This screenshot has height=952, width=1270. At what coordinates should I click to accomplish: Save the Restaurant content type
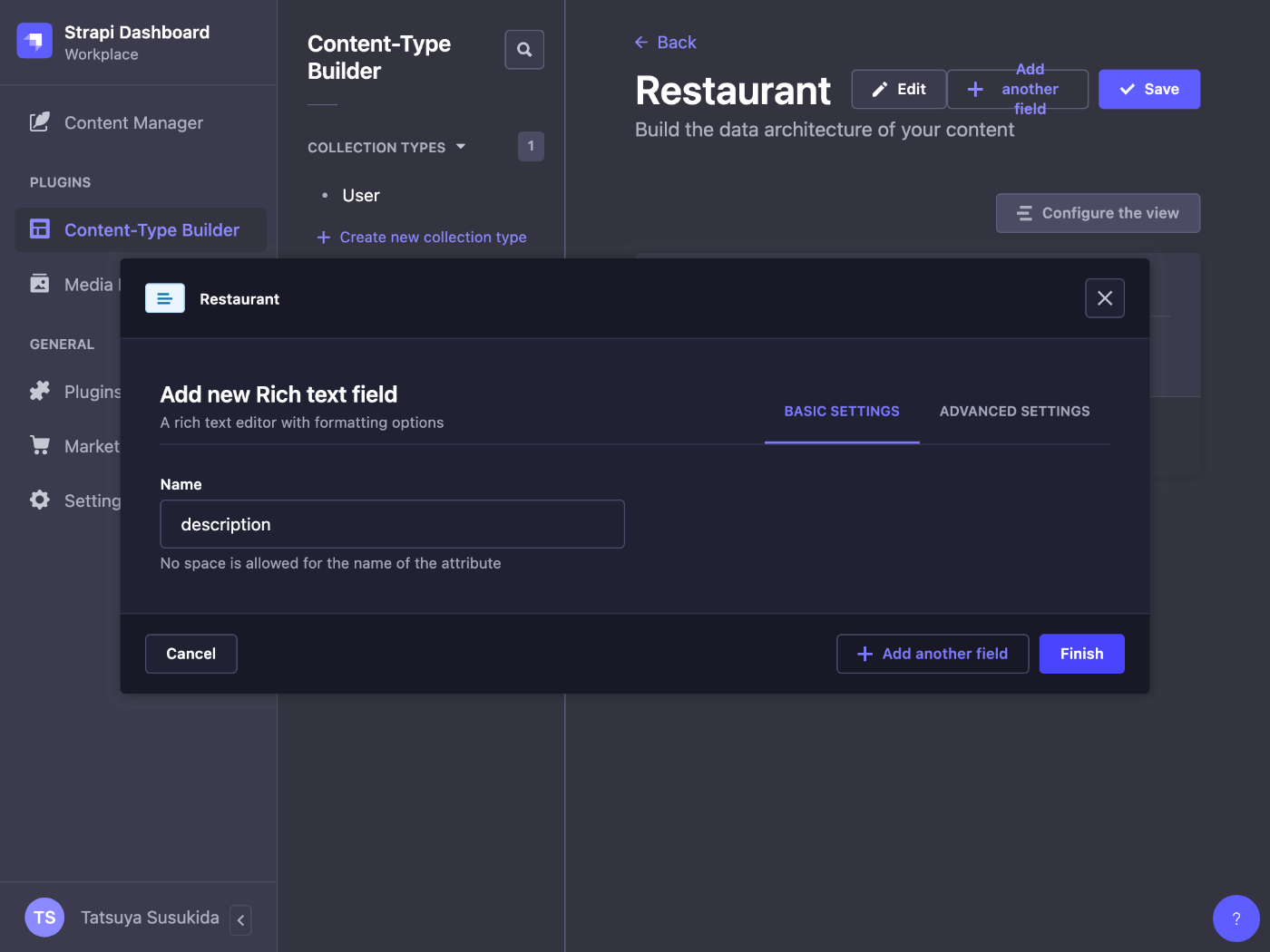point(1149,89)
